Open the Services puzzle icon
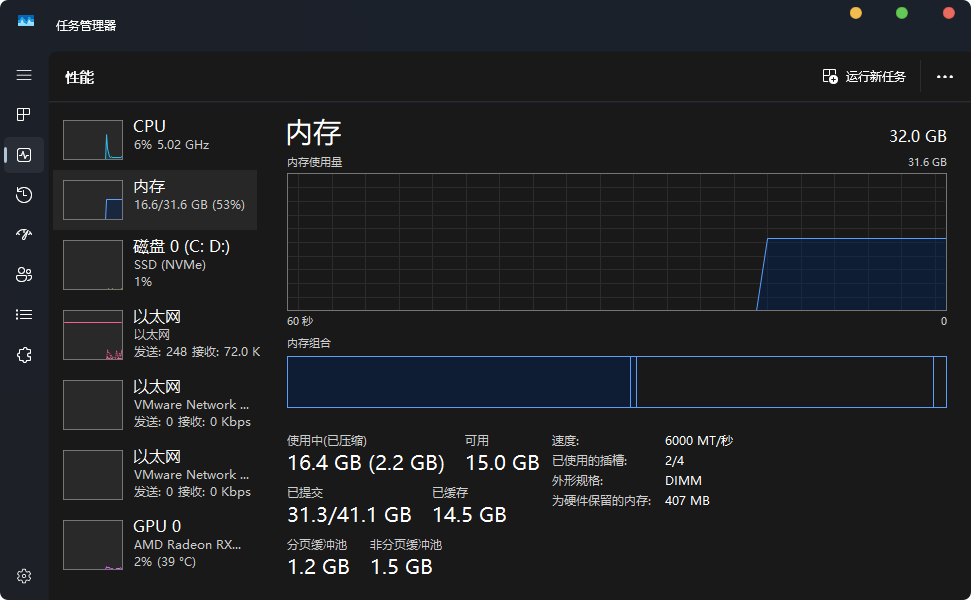This screenshot has width=971, height=600. (x=24, y=355)
